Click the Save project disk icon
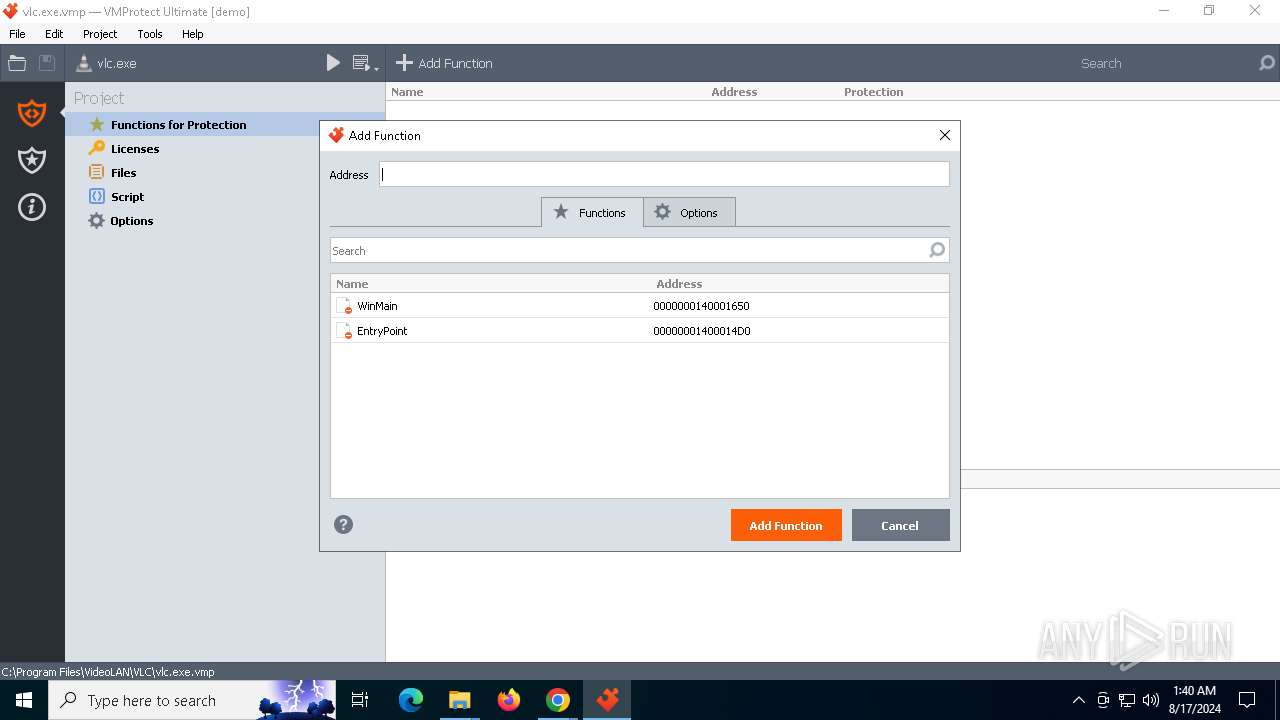Viewport: 1280px width, 720px height. (46, 63)
